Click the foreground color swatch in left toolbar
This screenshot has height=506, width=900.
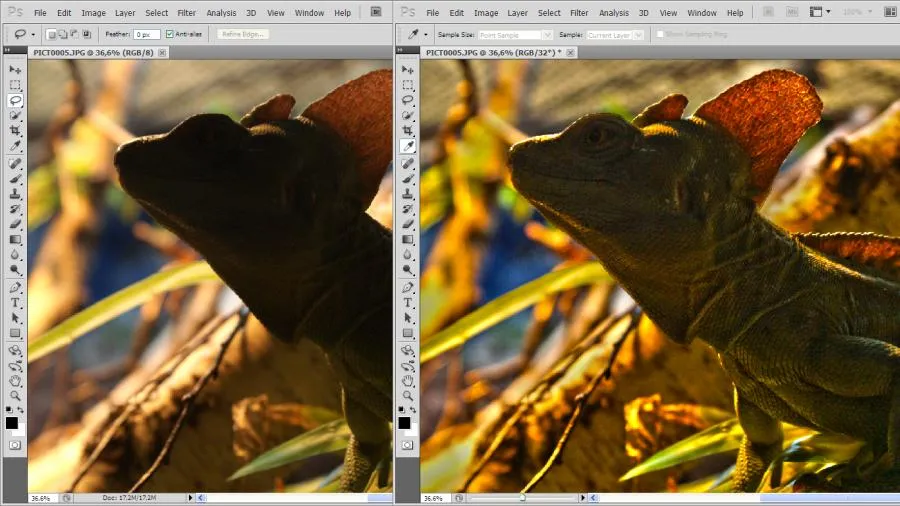[12, 422]
